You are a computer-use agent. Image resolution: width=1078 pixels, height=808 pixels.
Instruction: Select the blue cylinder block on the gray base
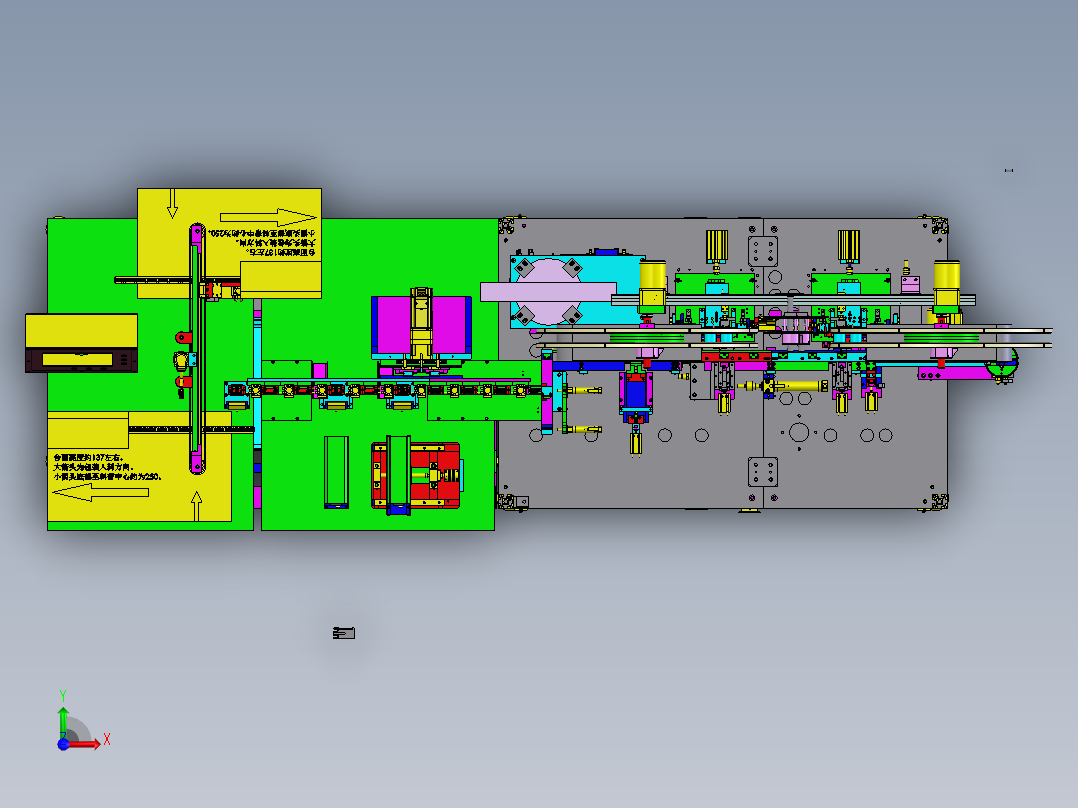(636, 394)
